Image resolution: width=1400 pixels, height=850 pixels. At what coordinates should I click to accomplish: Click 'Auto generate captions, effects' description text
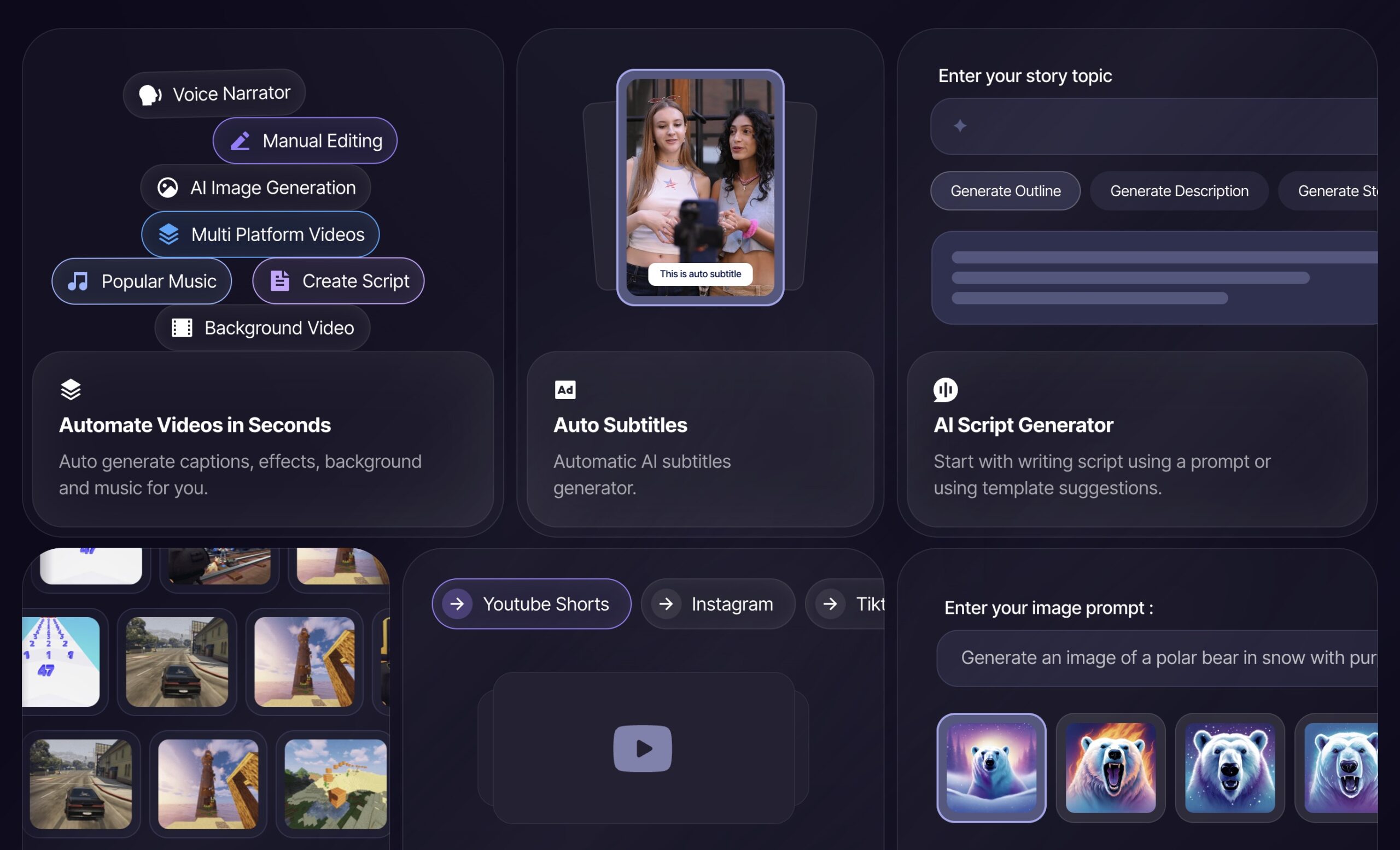click(x=240, y=474)
